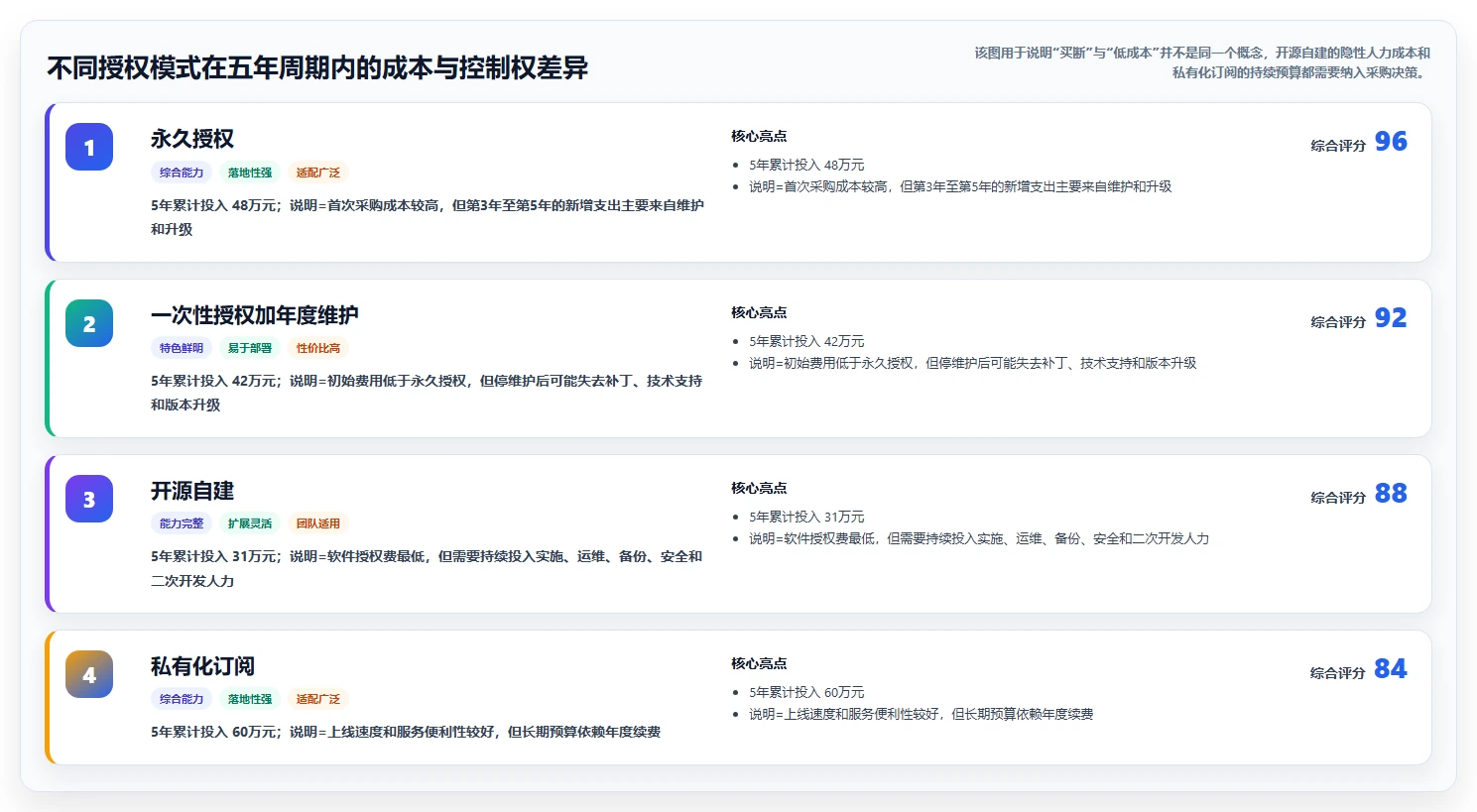This screenshot has height=812, width=1477.
Task: Click the page title 不同授权模式在五年周期内的成本与控制权差异
Action: click(x=317, y=67)
